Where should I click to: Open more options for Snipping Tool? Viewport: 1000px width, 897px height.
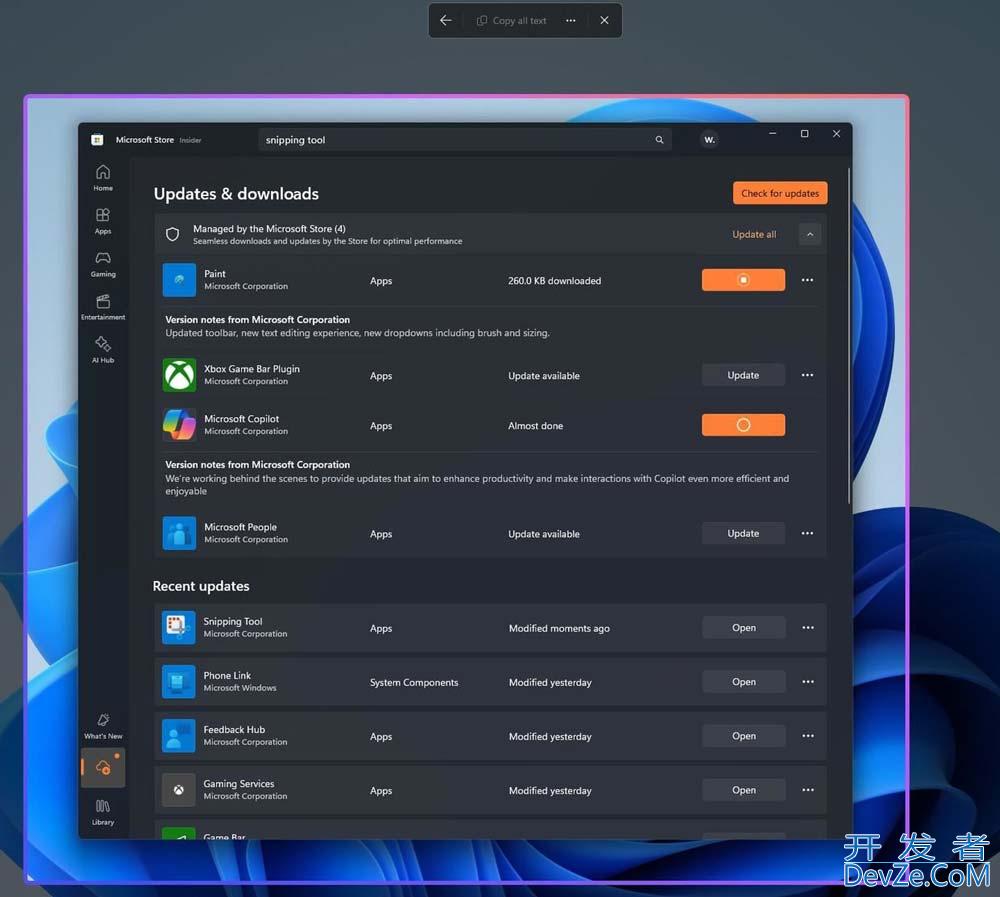[808, 628]
